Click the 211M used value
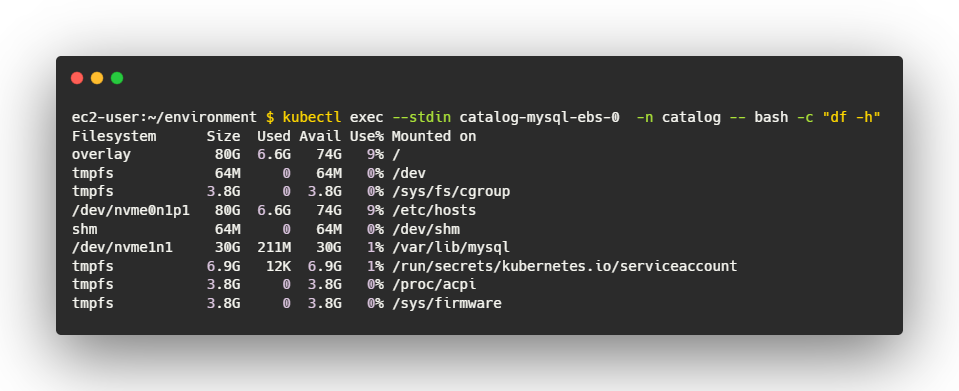Image resolution: width=959 pixels, height=391 pixels. coord(274,247)
